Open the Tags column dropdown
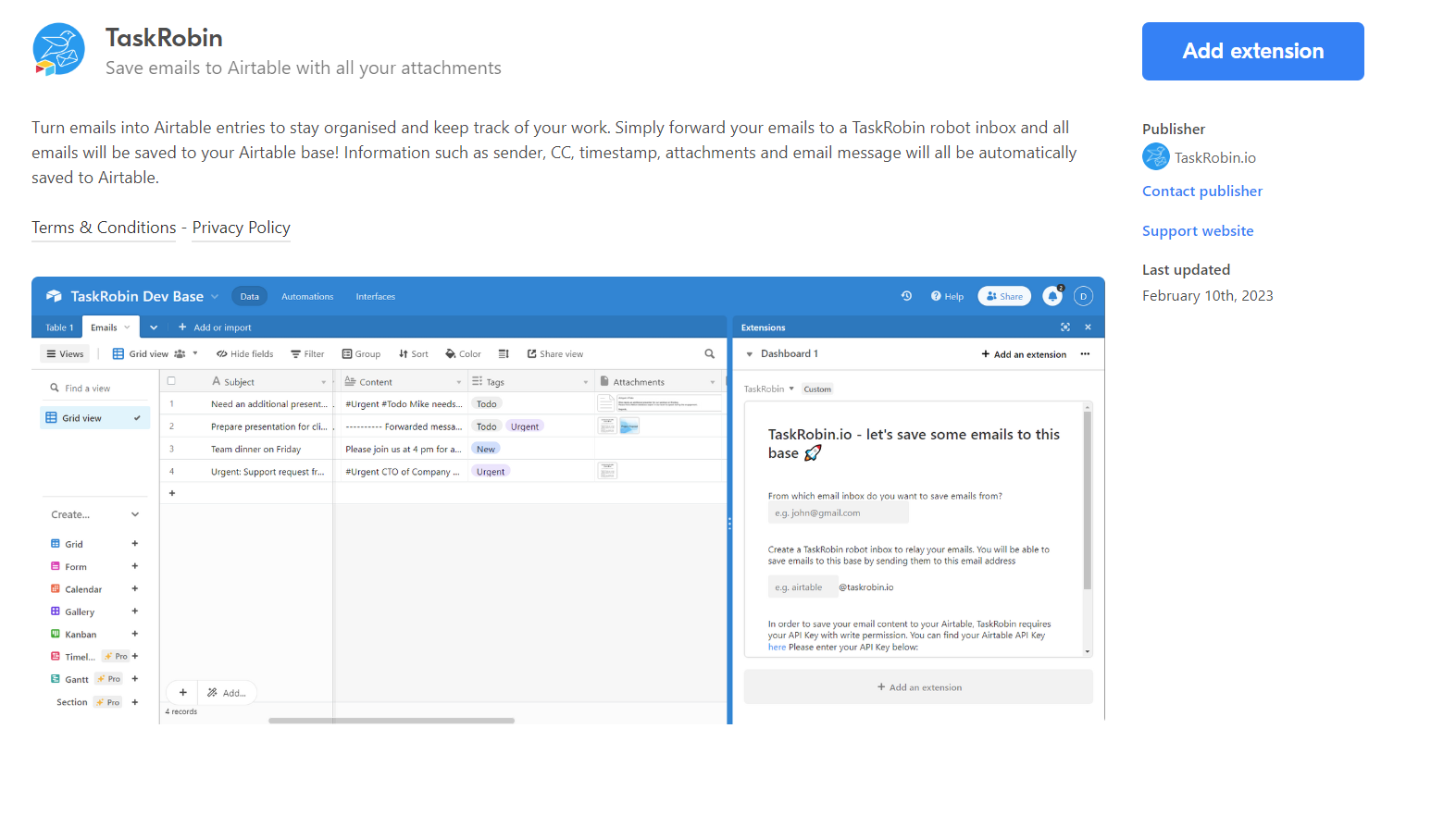Viewport: 1456px width, 815px height. tap(586, 382)
